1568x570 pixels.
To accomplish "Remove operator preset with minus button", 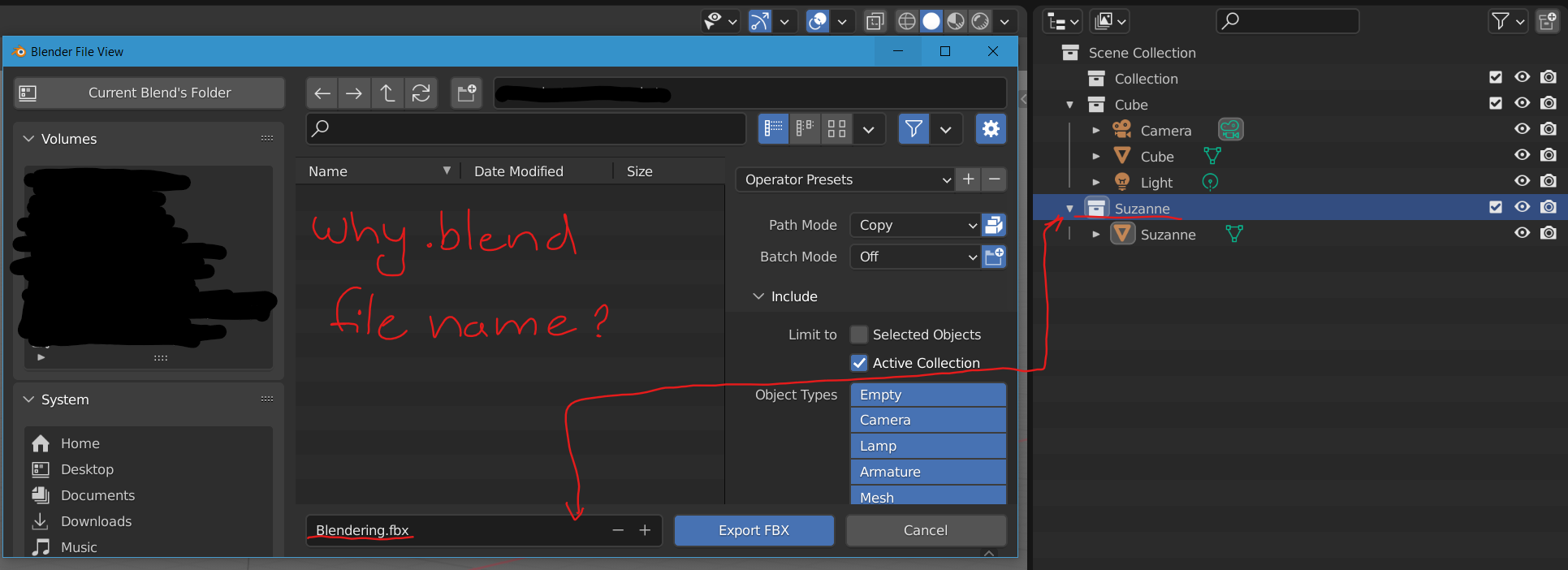I will [x=994, y=179].
